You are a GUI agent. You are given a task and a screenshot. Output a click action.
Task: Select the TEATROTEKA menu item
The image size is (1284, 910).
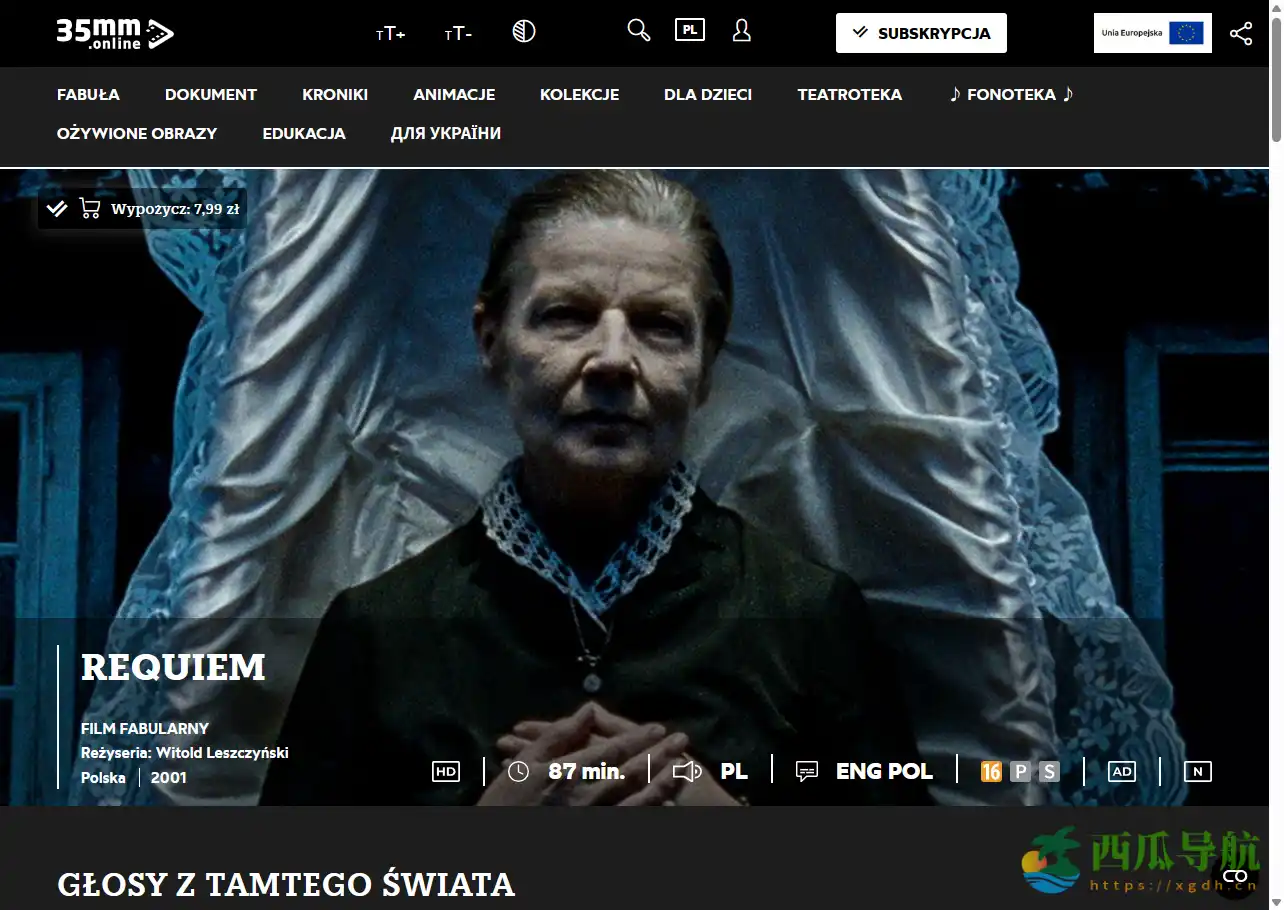point(849,94)
